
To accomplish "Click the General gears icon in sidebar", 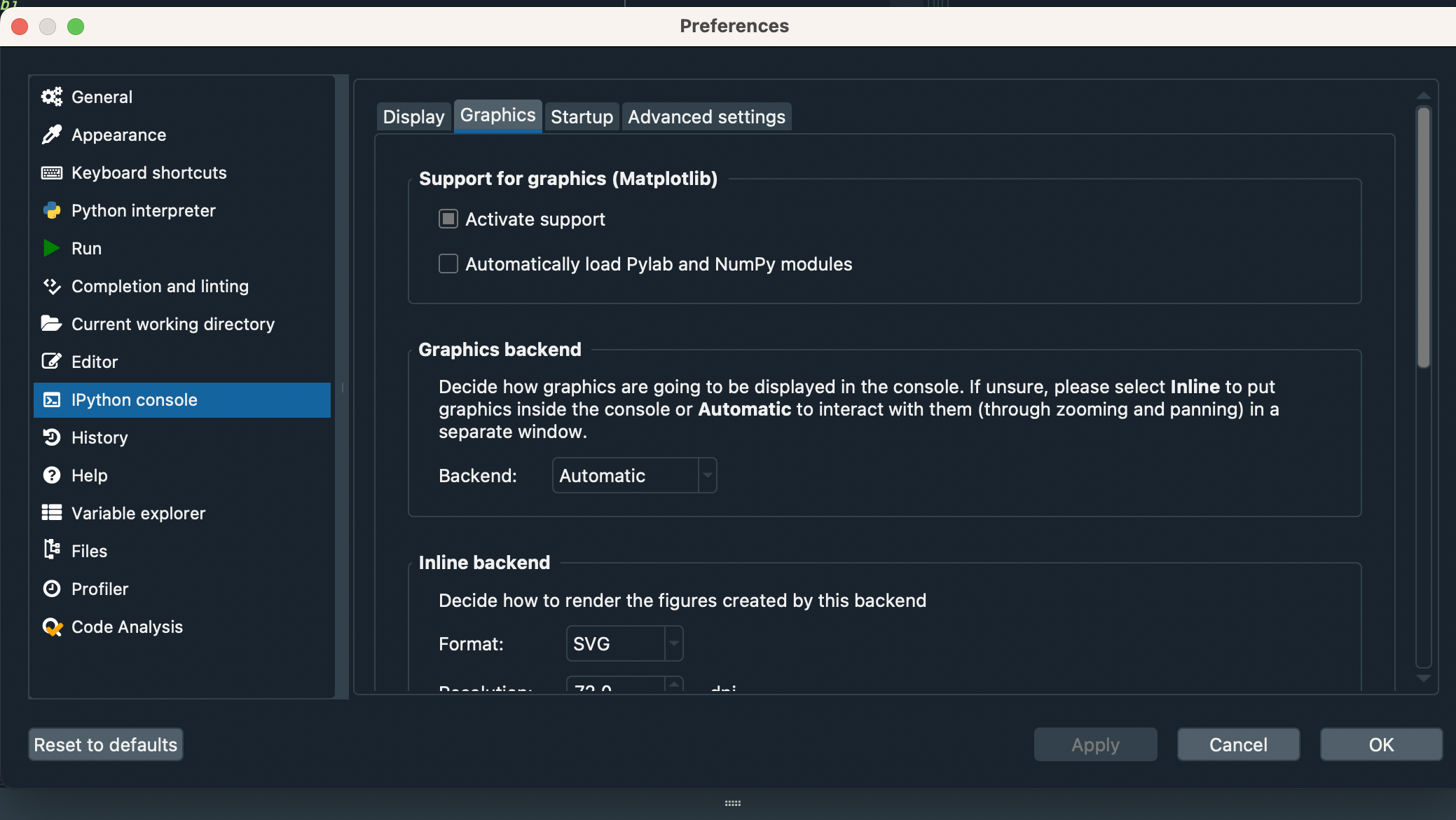I will (x=52, y=97).
